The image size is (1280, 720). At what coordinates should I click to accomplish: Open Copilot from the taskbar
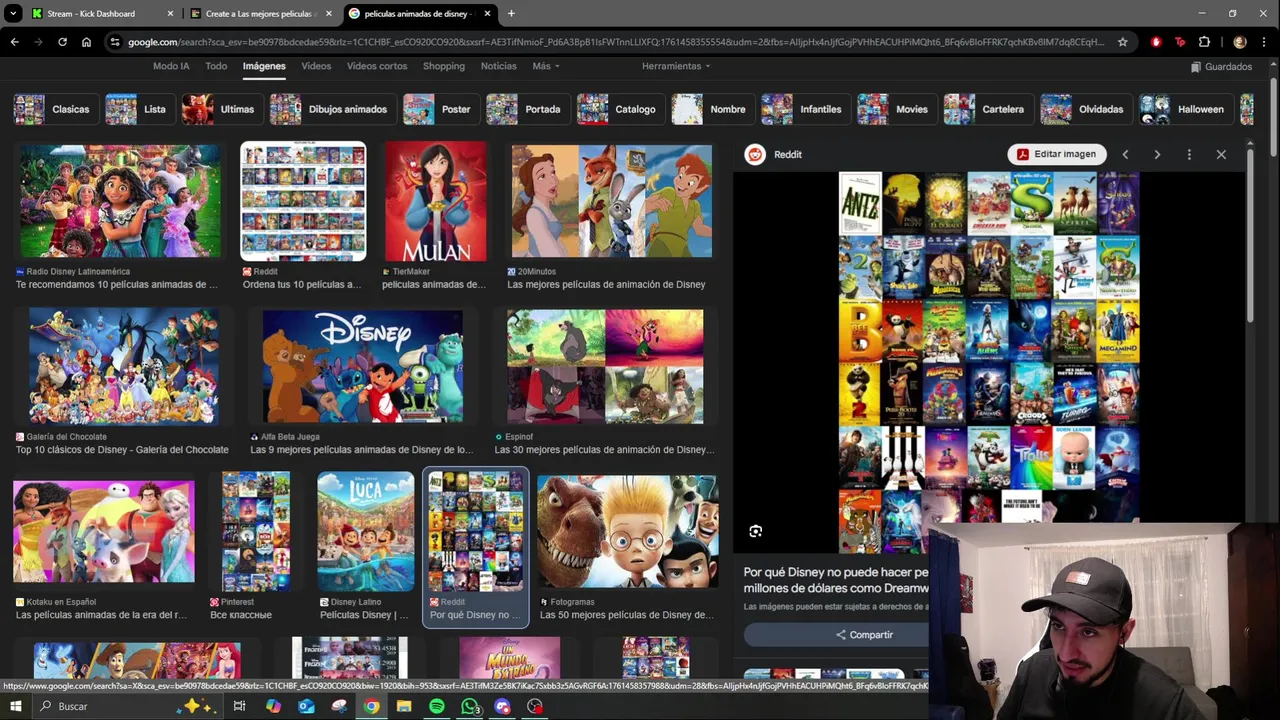pos(273,706)
